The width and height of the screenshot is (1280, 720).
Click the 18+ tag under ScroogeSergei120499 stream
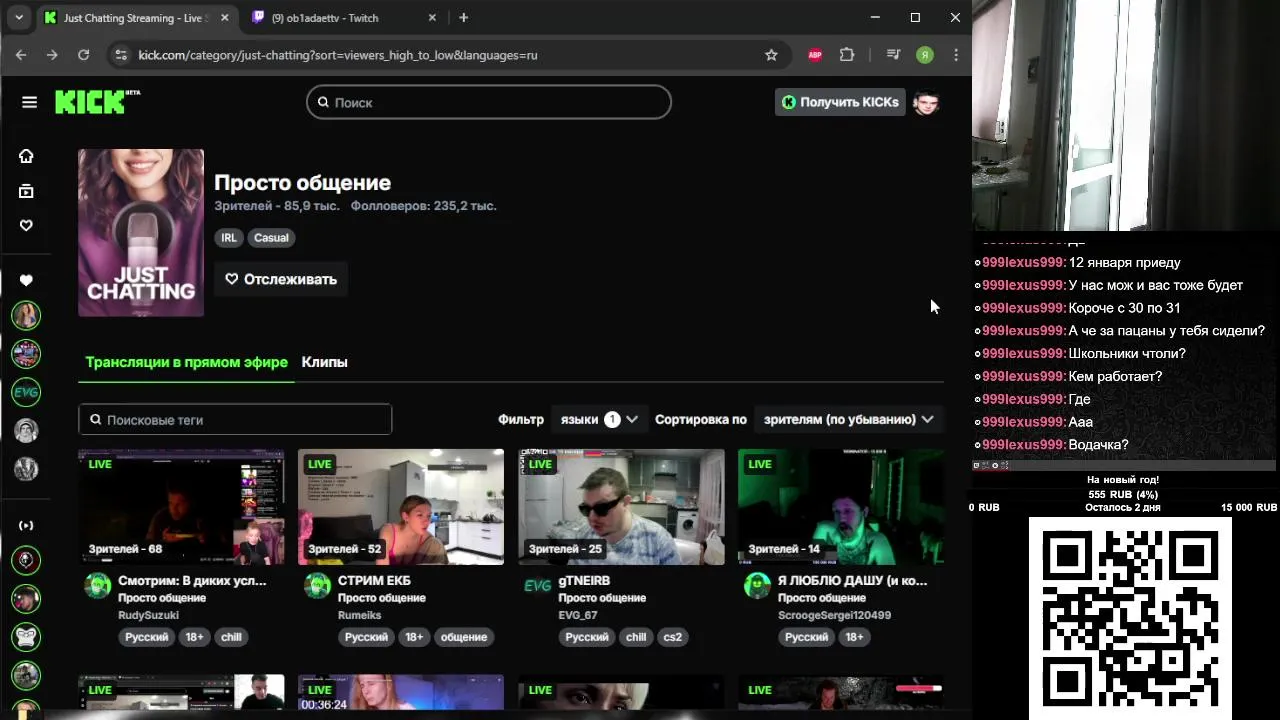pos(854,637)
